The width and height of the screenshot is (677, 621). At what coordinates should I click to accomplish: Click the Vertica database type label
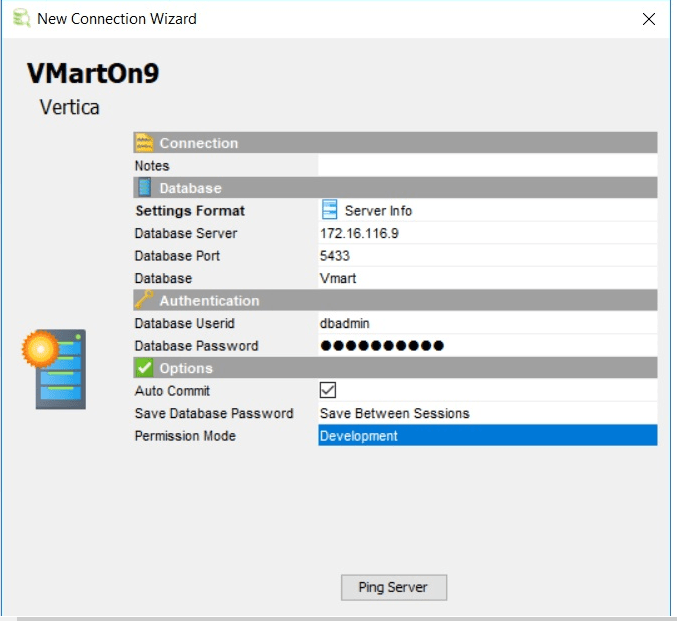coord(70,107)
